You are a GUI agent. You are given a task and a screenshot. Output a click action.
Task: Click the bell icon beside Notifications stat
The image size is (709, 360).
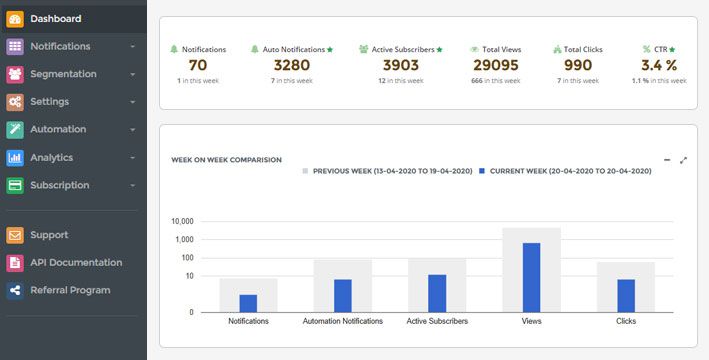174,49
